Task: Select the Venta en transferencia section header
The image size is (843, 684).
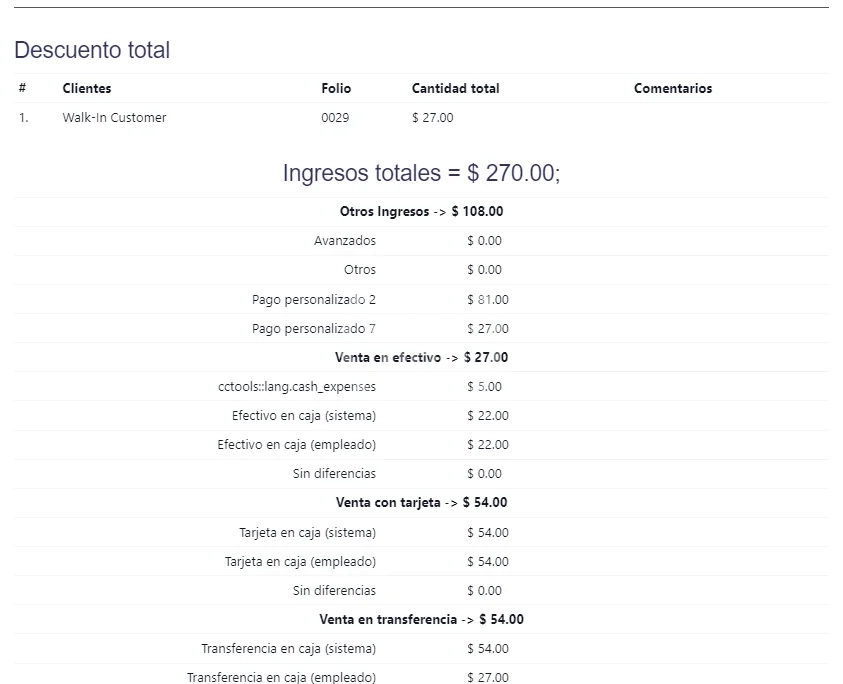Action: pyautogui.click(x=421, y=619)
